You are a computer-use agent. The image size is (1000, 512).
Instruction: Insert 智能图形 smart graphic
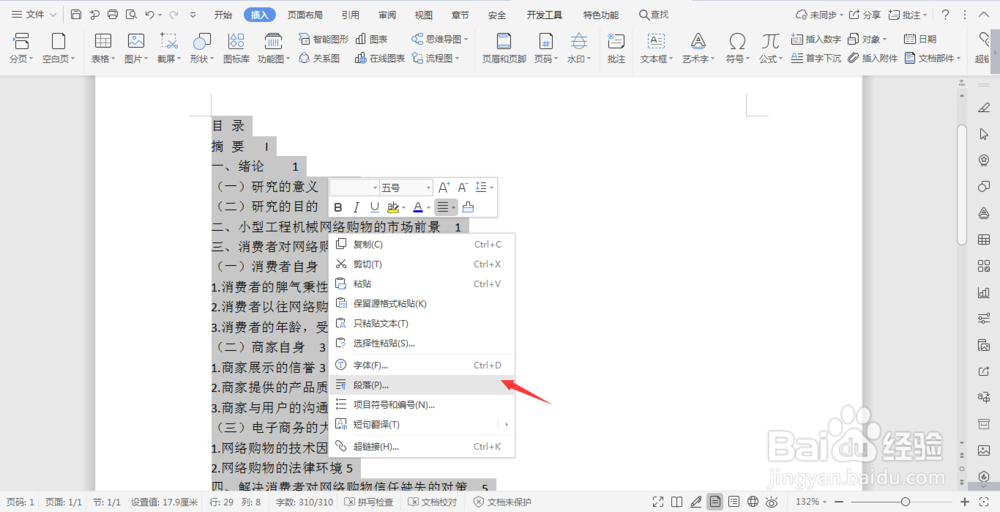323,39
